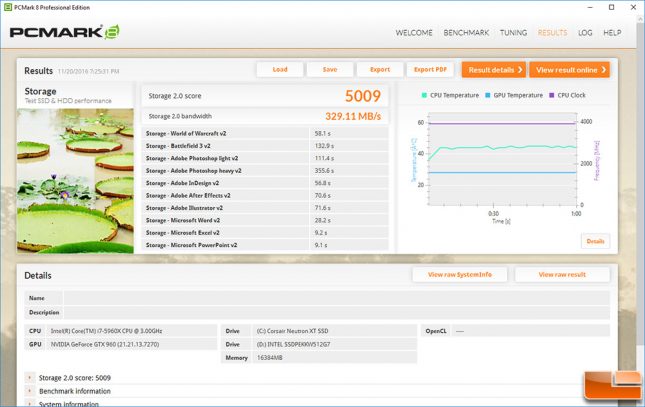Open the WELCOME tab

click(414, 33)
